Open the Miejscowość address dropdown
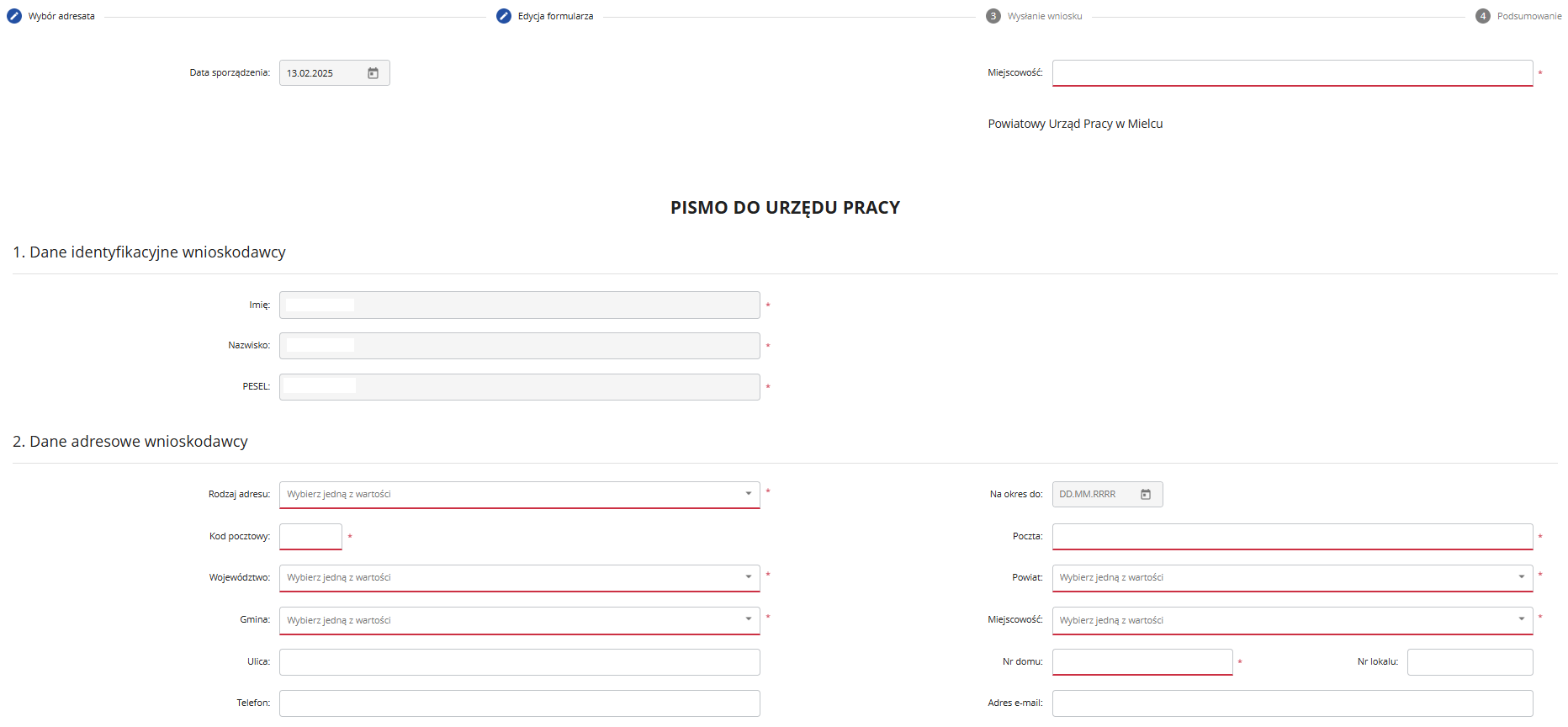1568x727 pixels. click(x=1292, y=620)
